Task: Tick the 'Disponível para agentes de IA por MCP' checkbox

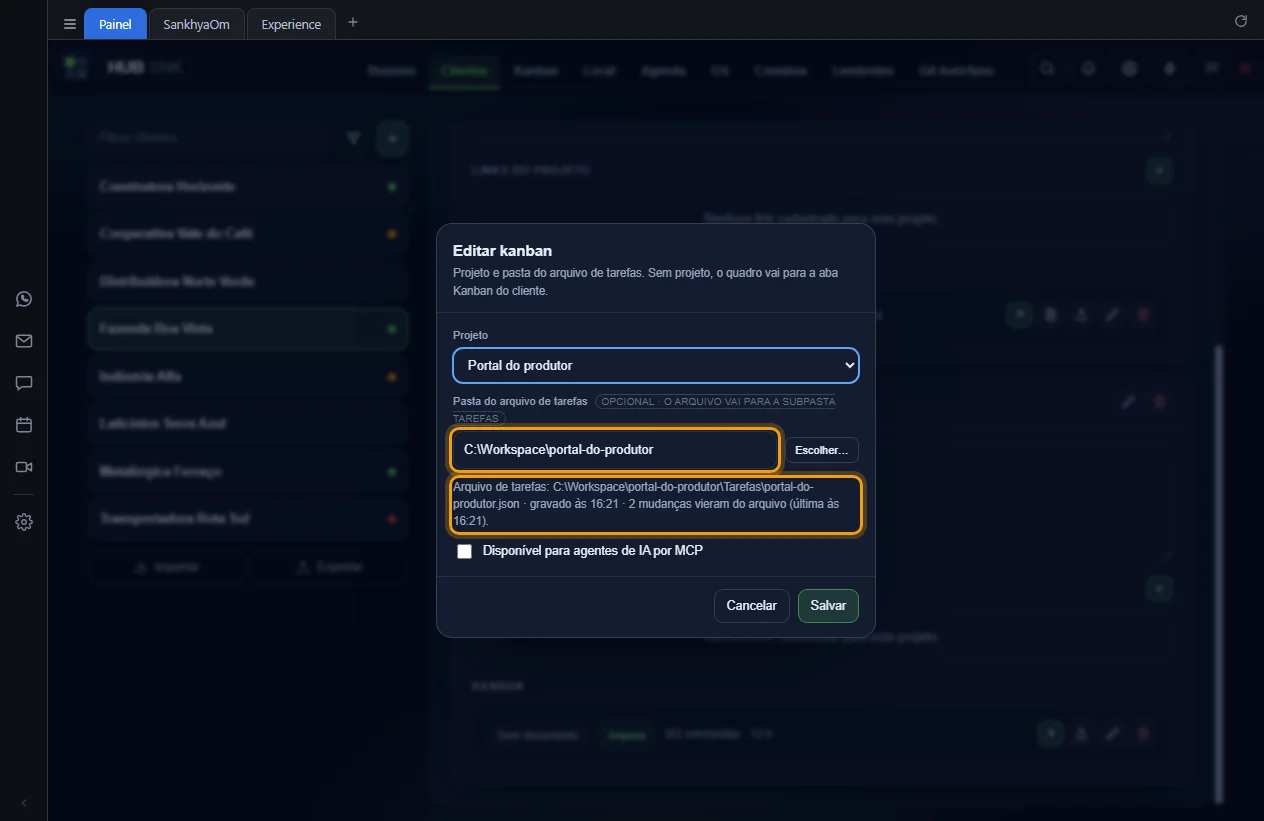Action: [464, 551]
